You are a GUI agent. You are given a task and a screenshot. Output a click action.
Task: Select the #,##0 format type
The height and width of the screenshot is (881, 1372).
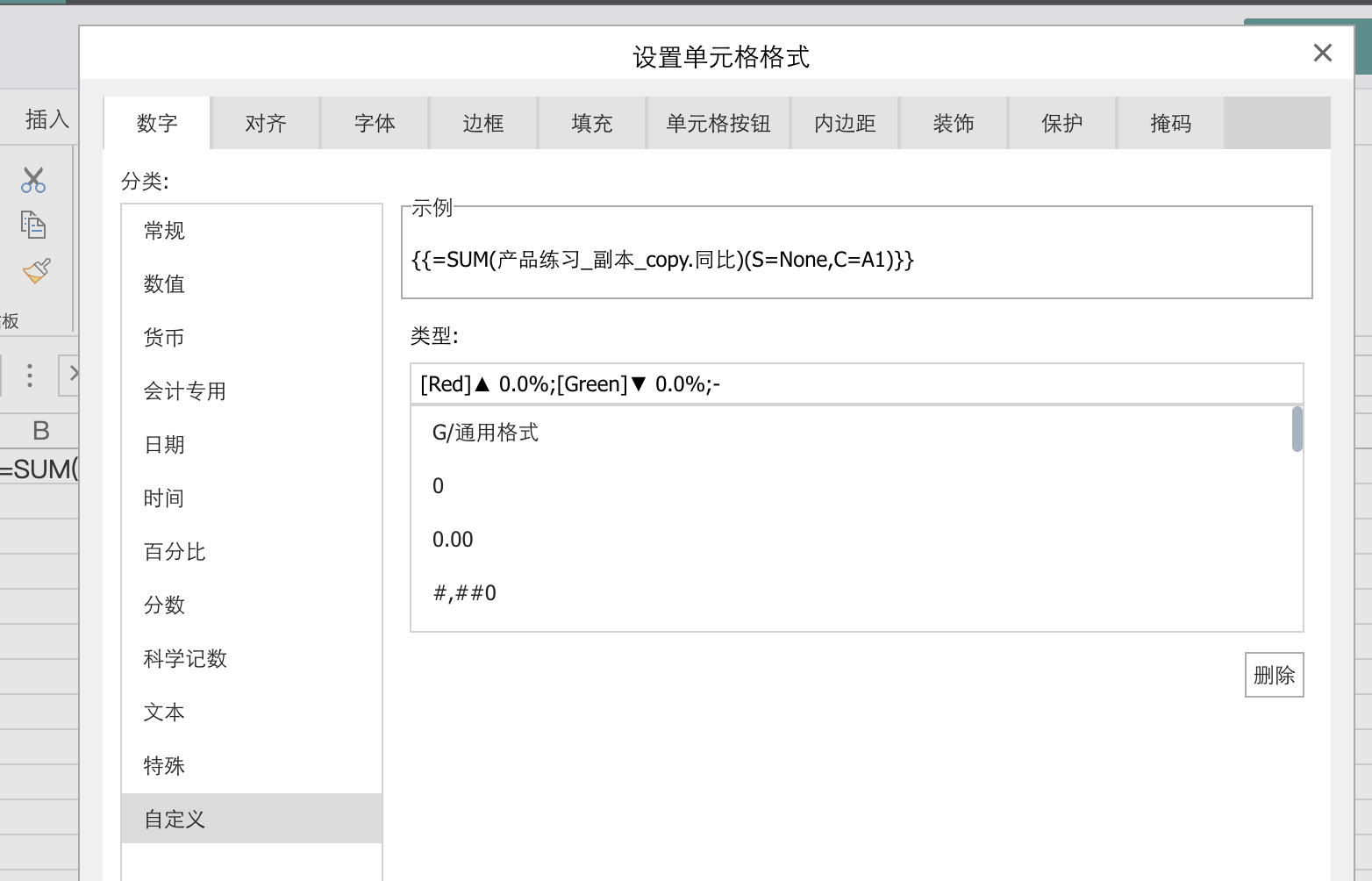point(464,592)
